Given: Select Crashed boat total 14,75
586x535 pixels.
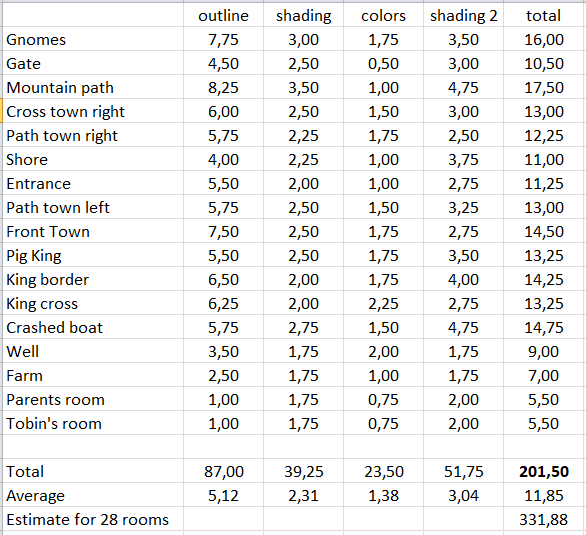Looking at the screenshot, I should (x=544, y=328).
